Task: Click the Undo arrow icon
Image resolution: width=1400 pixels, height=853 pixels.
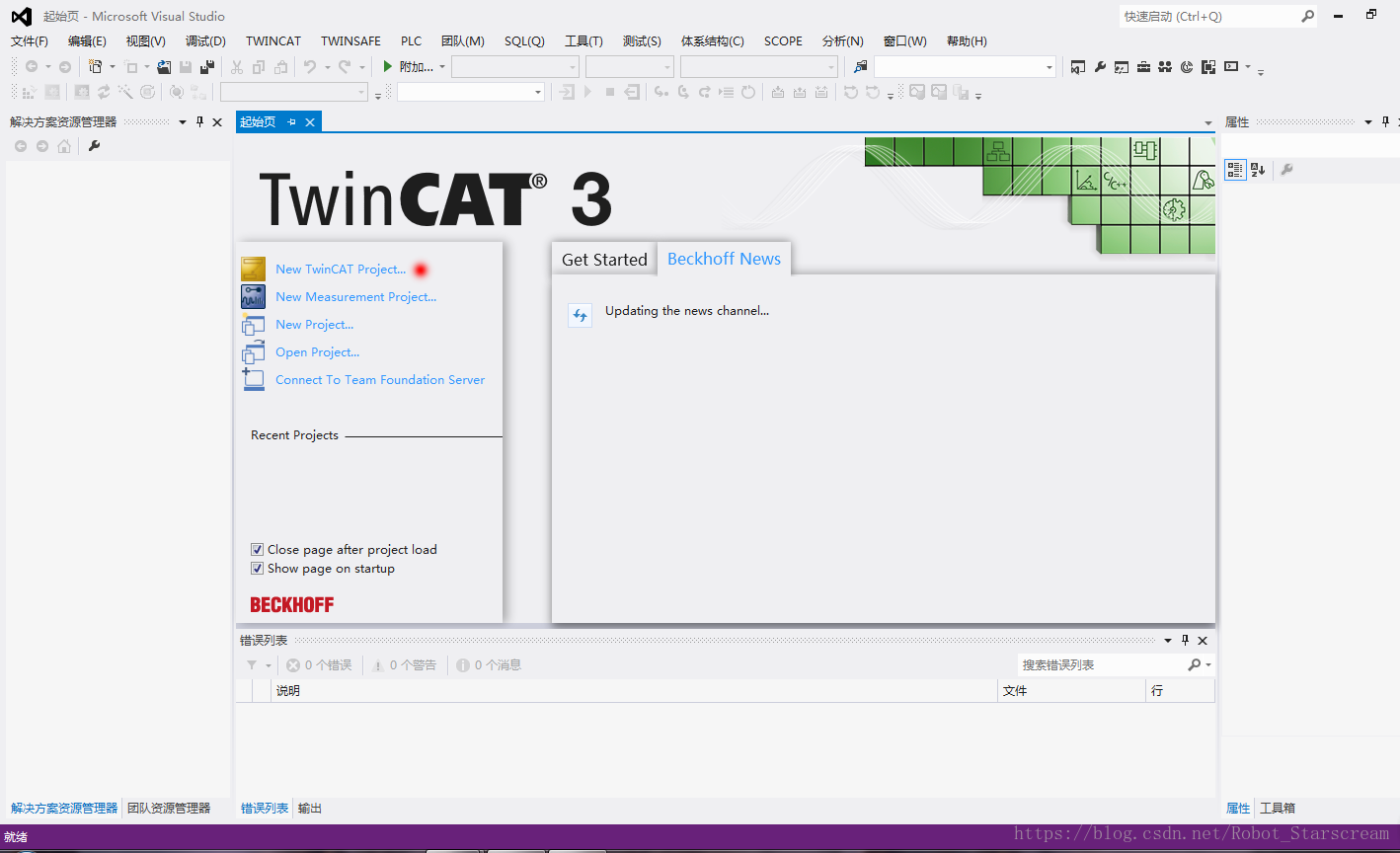Action: pos(310,67)
